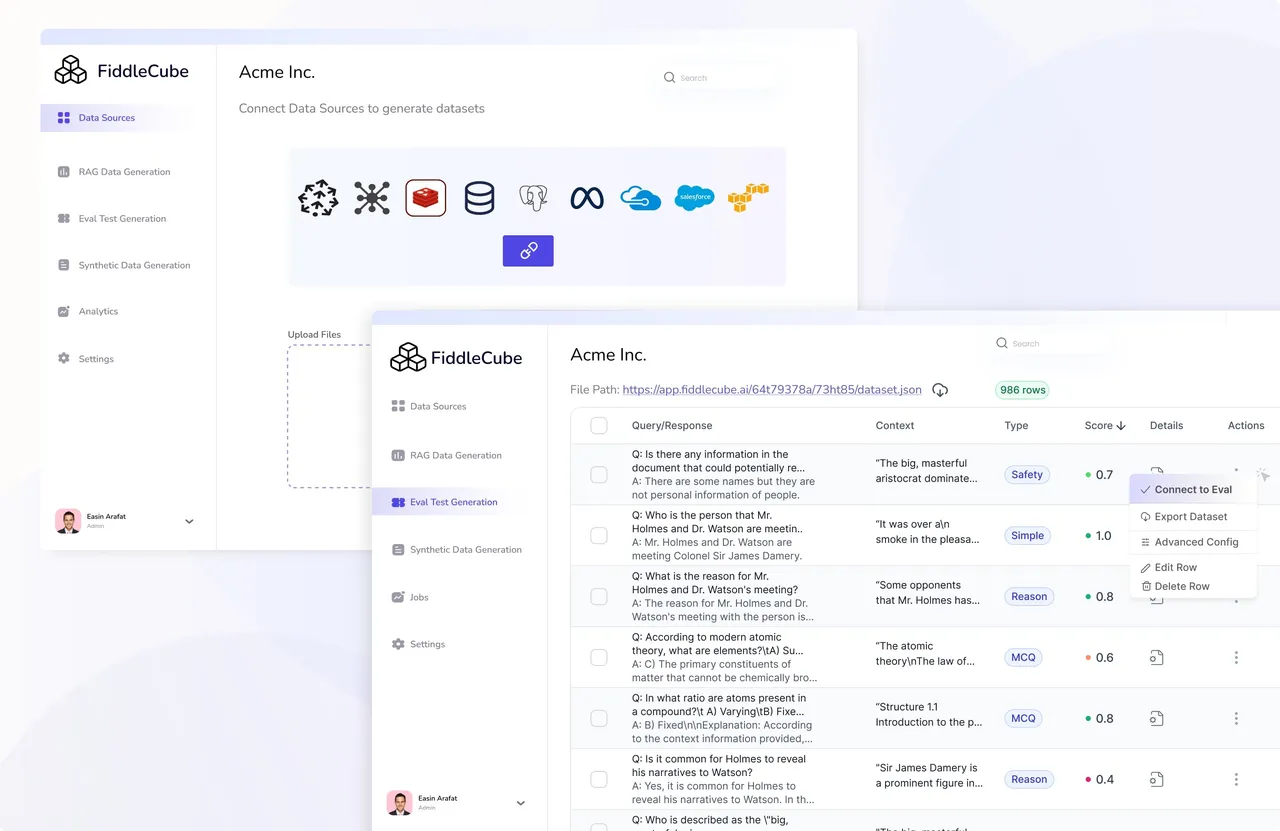Click the 0.4 score value

(x=1104, y=780)
